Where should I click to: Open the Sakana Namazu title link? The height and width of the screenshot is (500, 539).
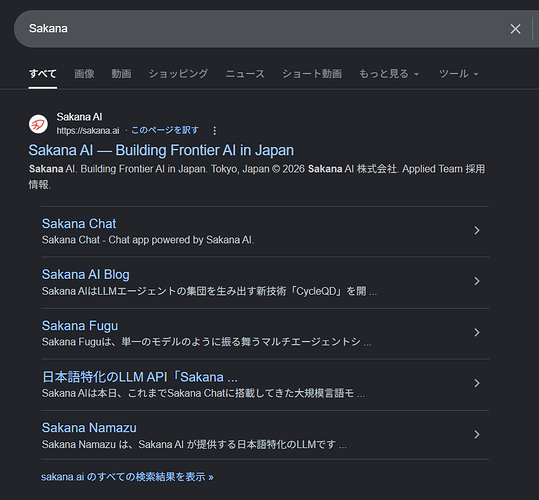coord(89,428)
